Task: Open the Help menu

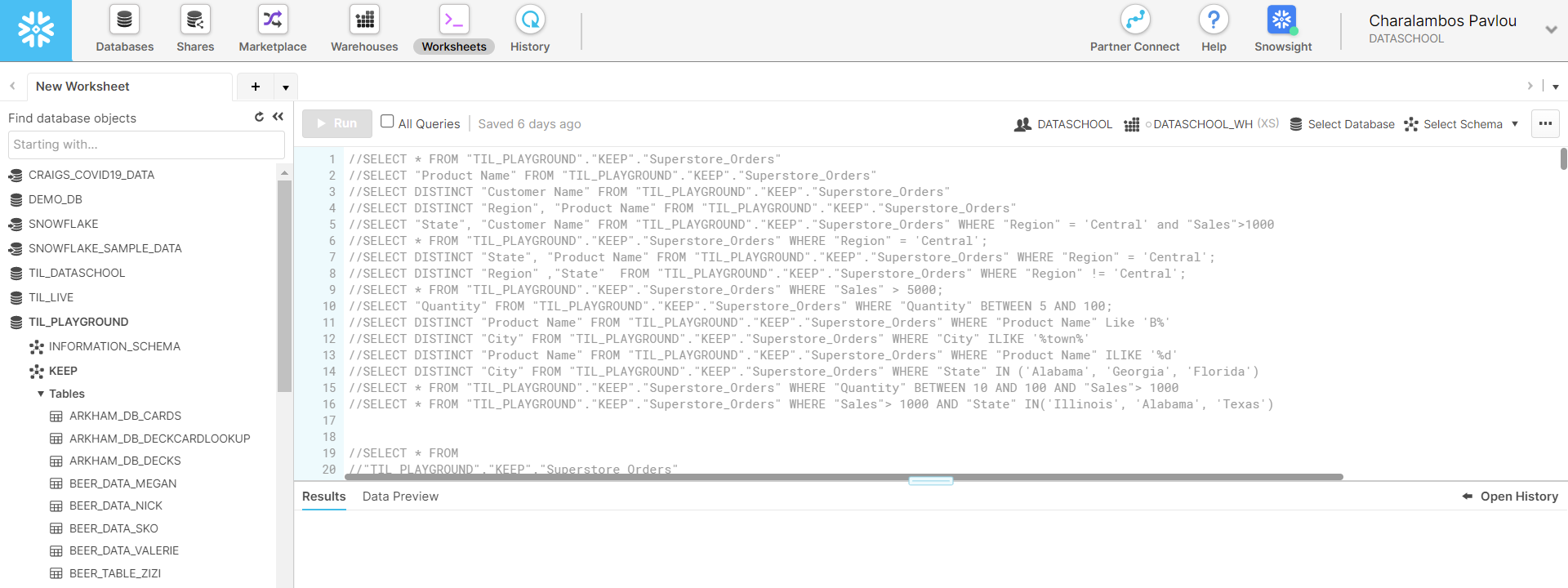Action: point(1214,30)
